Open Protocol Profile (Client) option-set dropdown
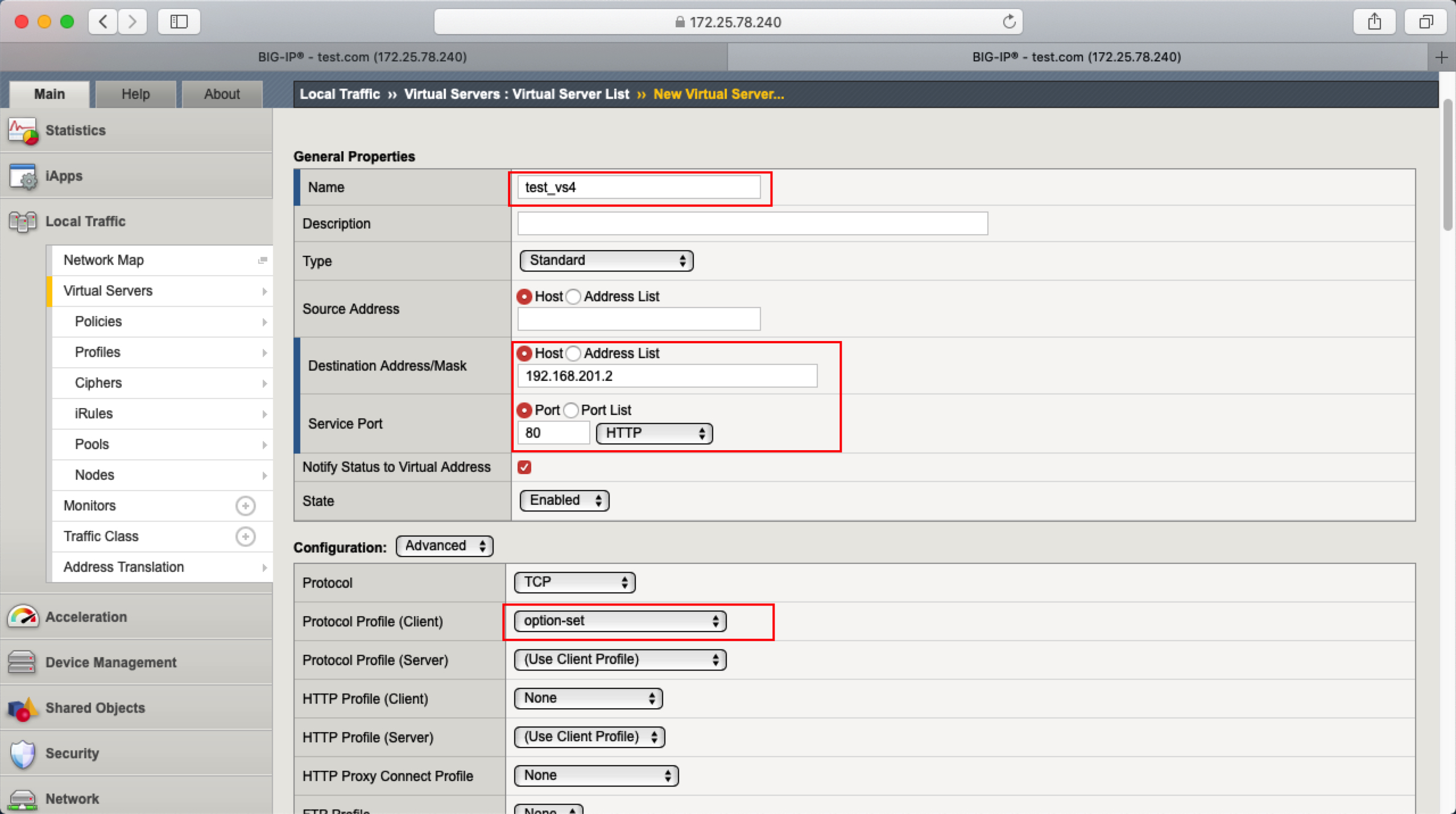 (620, 621)
